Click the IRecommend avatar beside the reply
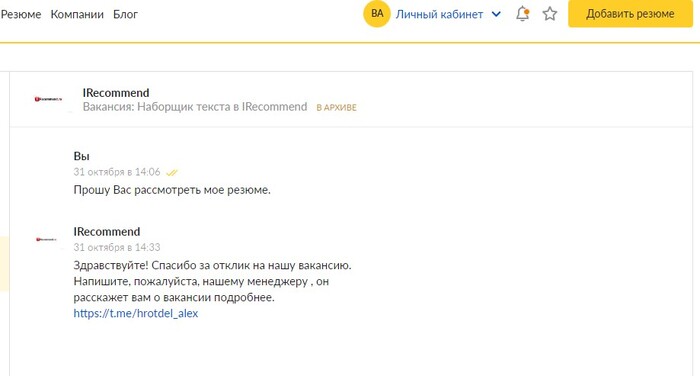 point(46,239)
